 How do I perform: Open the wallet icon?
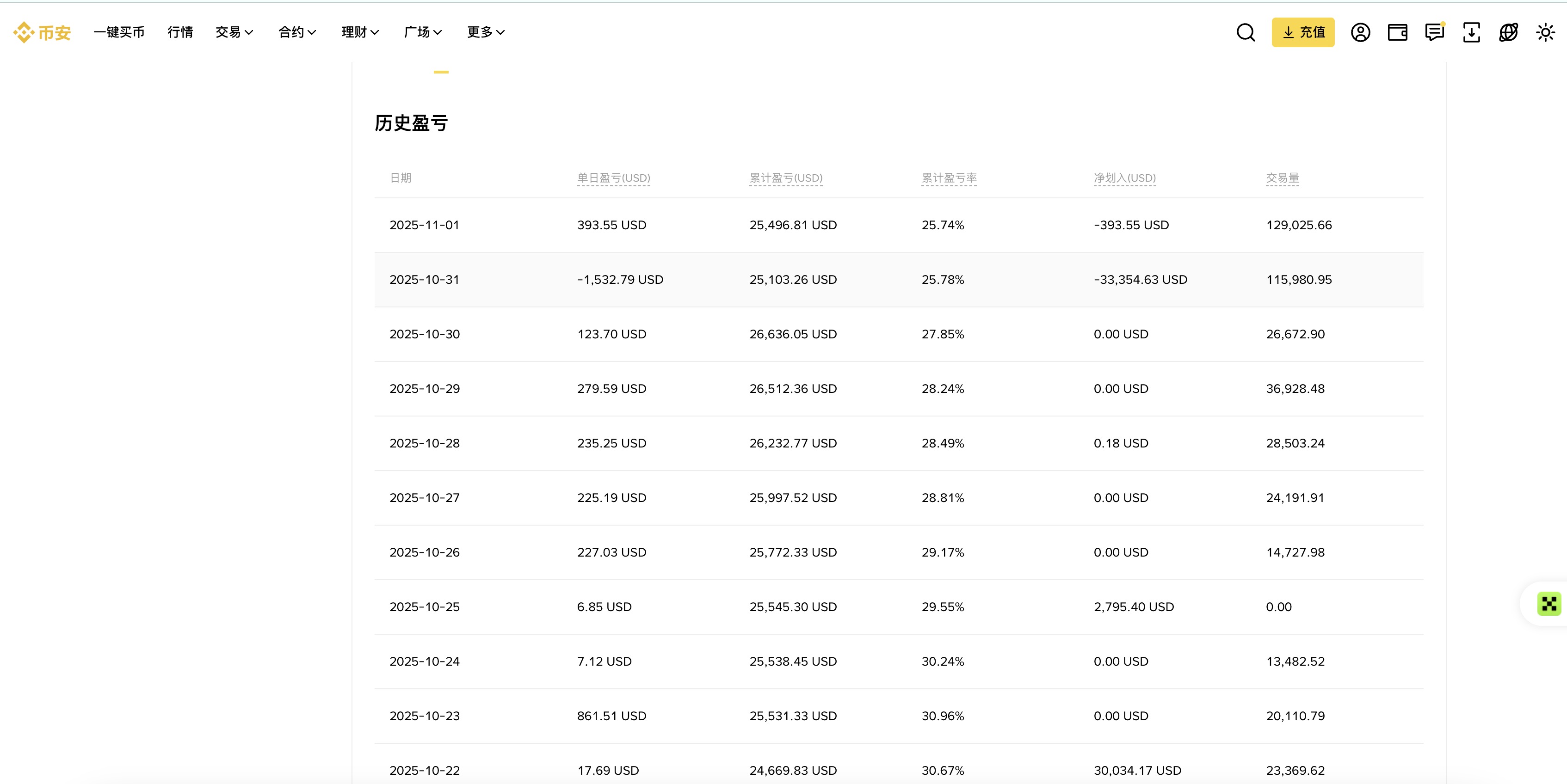coord(1397,32)
